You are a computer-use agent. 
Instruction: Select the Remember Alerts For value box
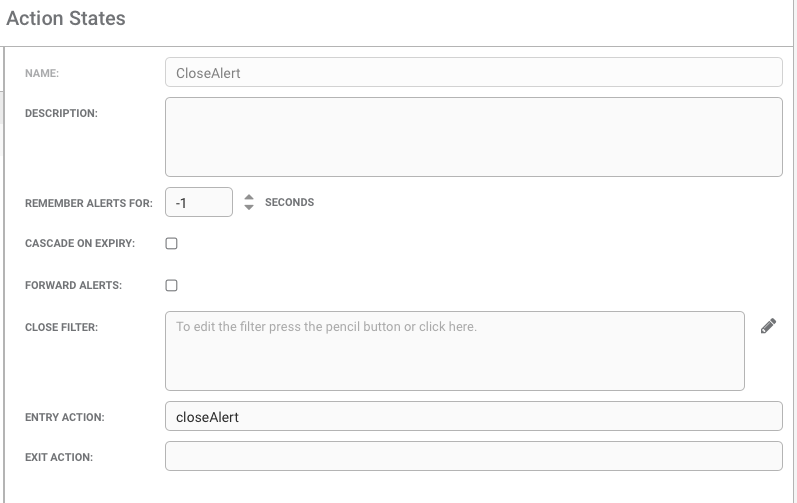tap(199, 202)
